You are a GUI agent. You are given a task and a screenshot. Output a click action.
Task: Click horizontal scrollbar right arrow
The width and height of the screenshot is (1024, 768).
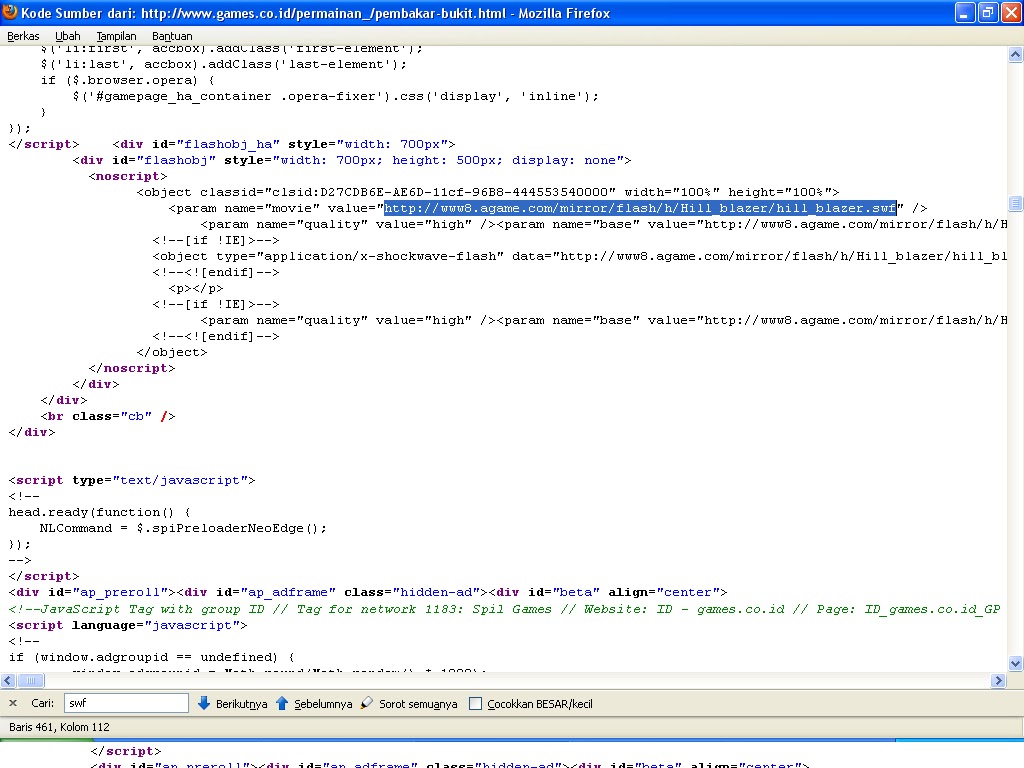pyautogui.click(x=998, y=680)
